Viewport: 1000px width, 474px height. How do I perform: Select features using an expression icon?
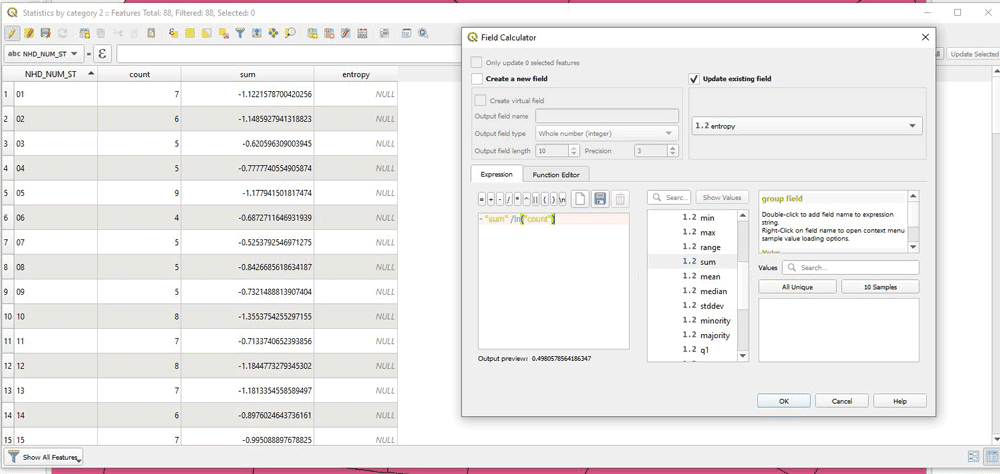[173, 33]
